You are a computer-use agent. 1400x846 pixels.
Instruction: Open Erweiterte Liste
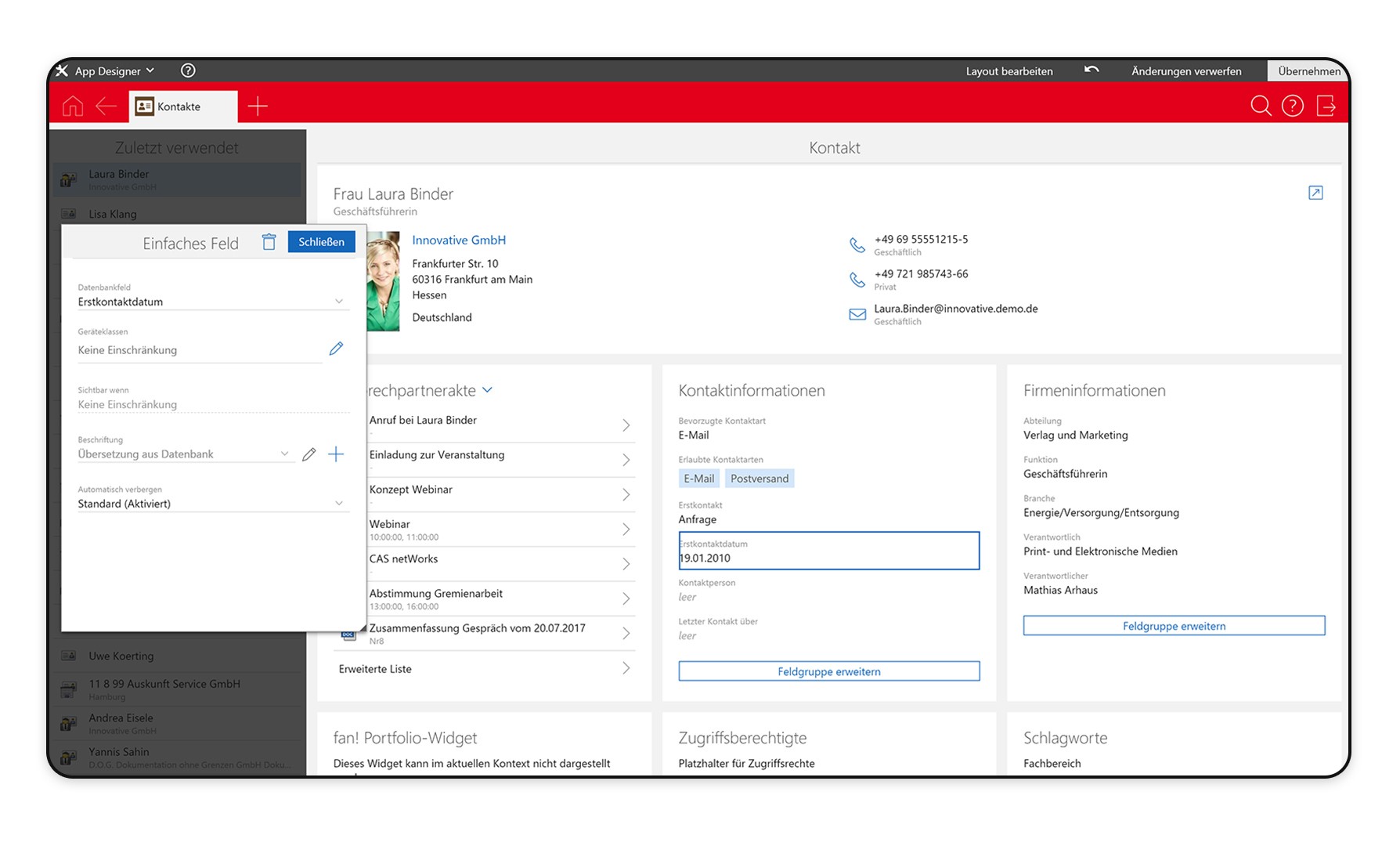(x=484, y=668)
